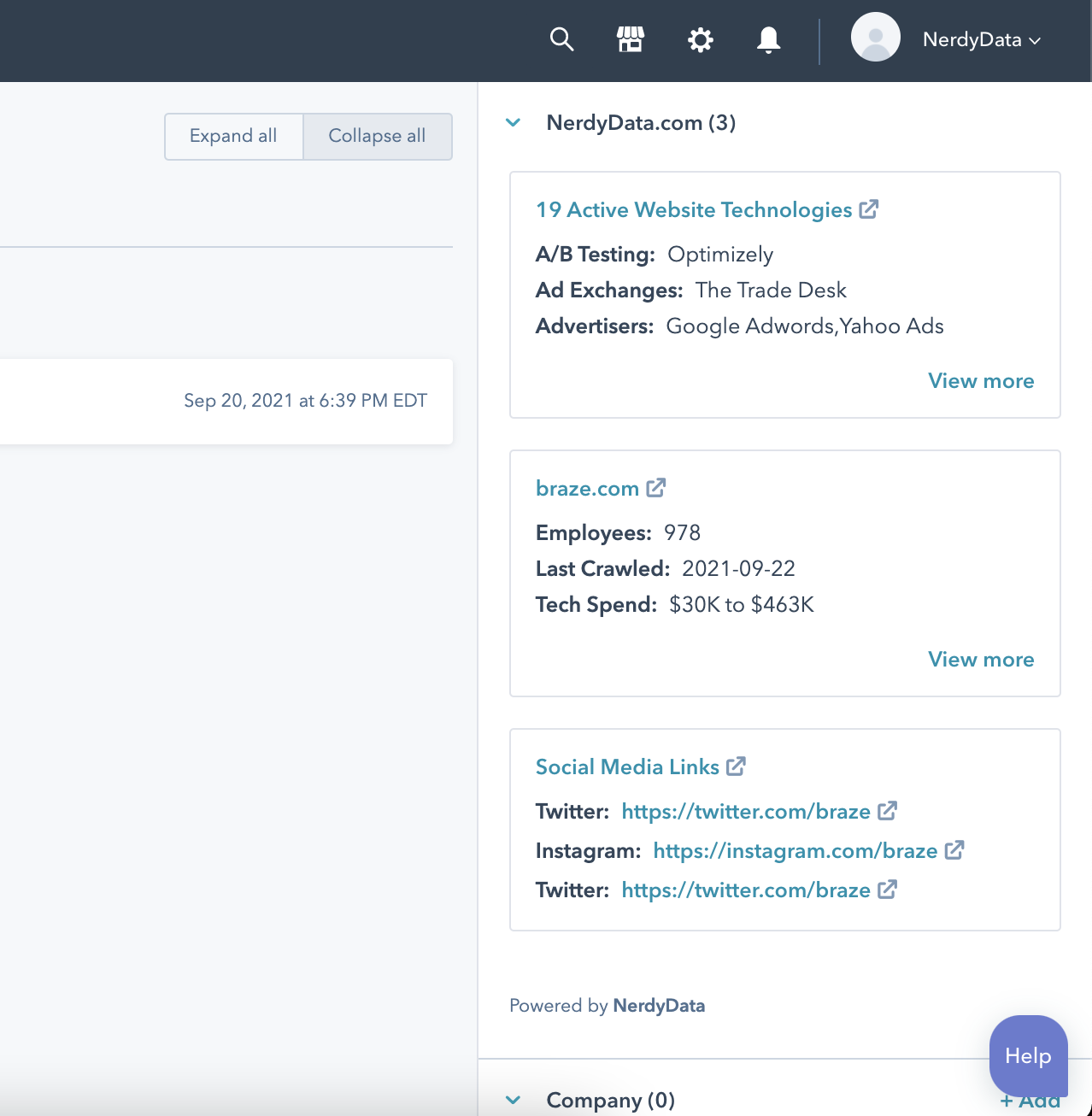Screen dimensions: 1092x1116
Task: Click the Tech Spend $30K to $463K value
Action: [x=742, y=605]
